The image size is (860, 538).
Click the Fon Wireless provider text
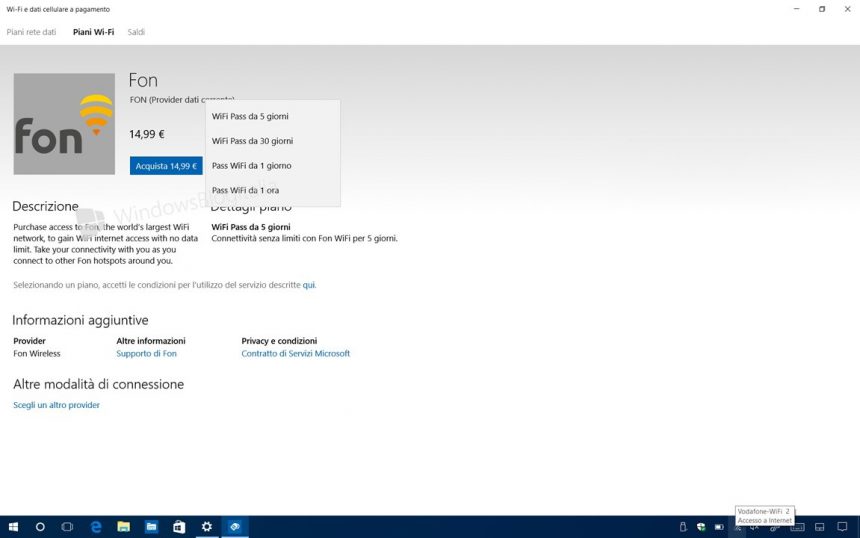[37, 354]
